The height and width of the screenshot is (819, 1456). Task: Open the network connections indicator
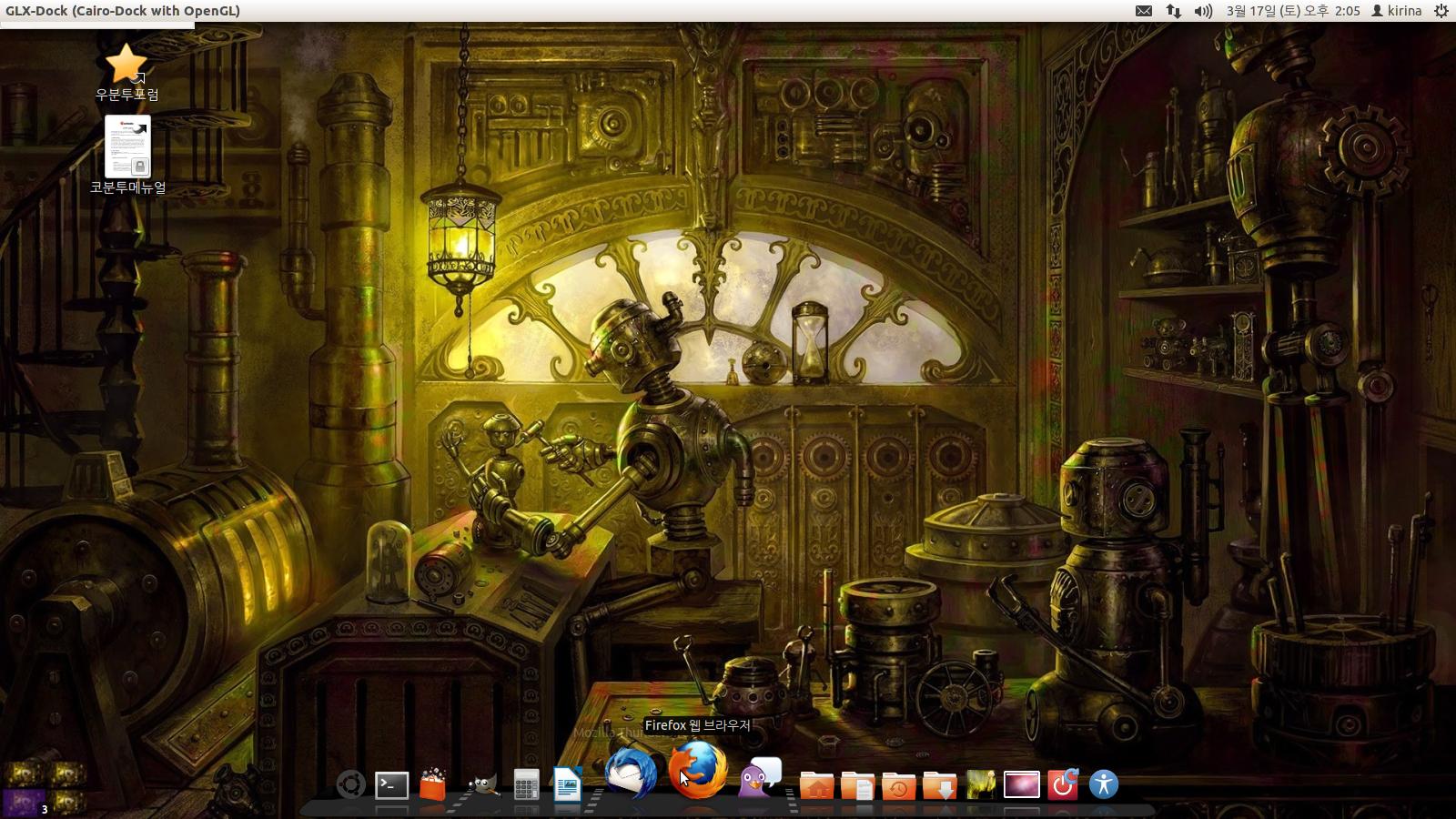pos(1174,11)
